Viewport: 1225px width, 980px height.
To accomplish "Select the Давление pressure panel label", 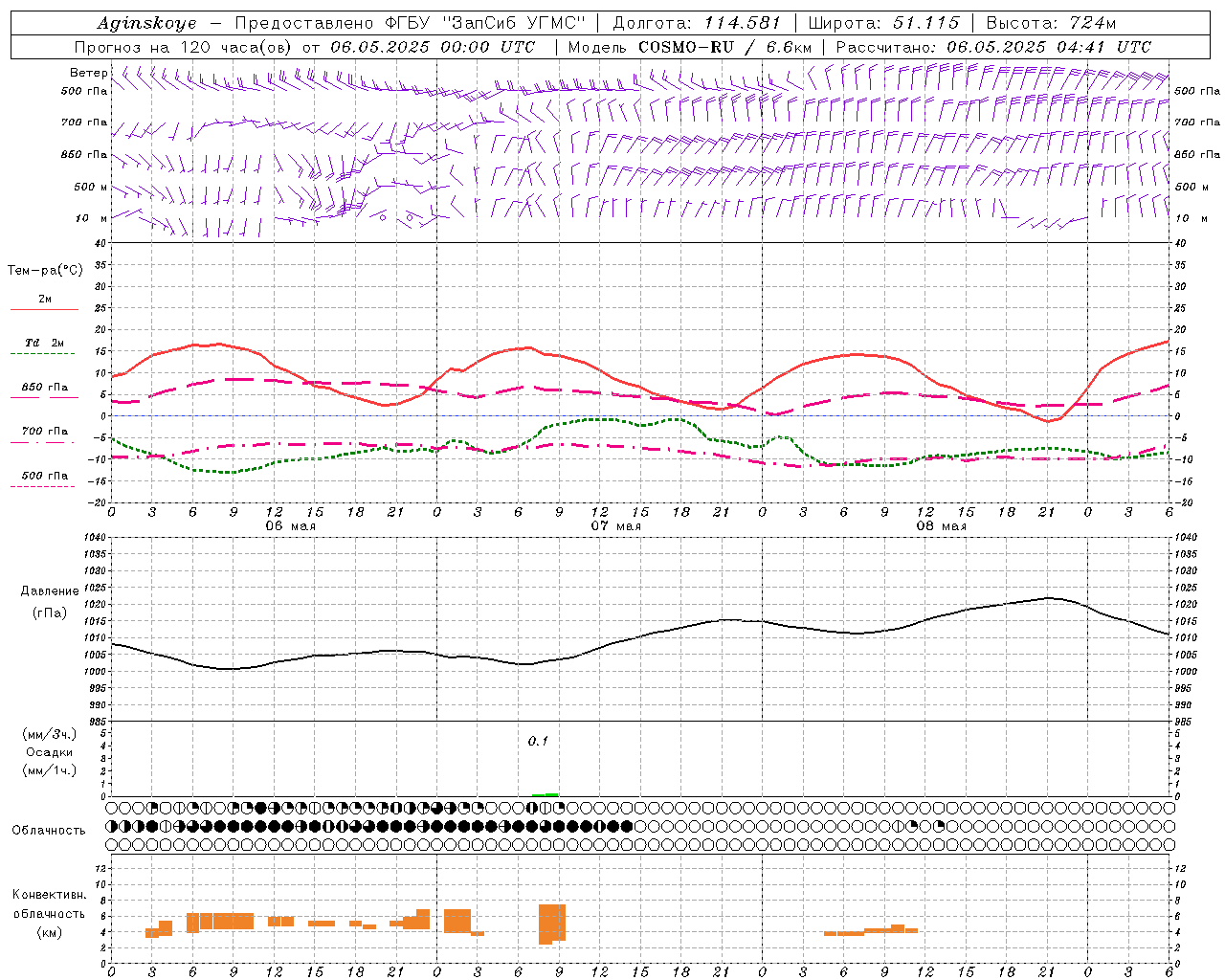I will click(x=50, y=591).
